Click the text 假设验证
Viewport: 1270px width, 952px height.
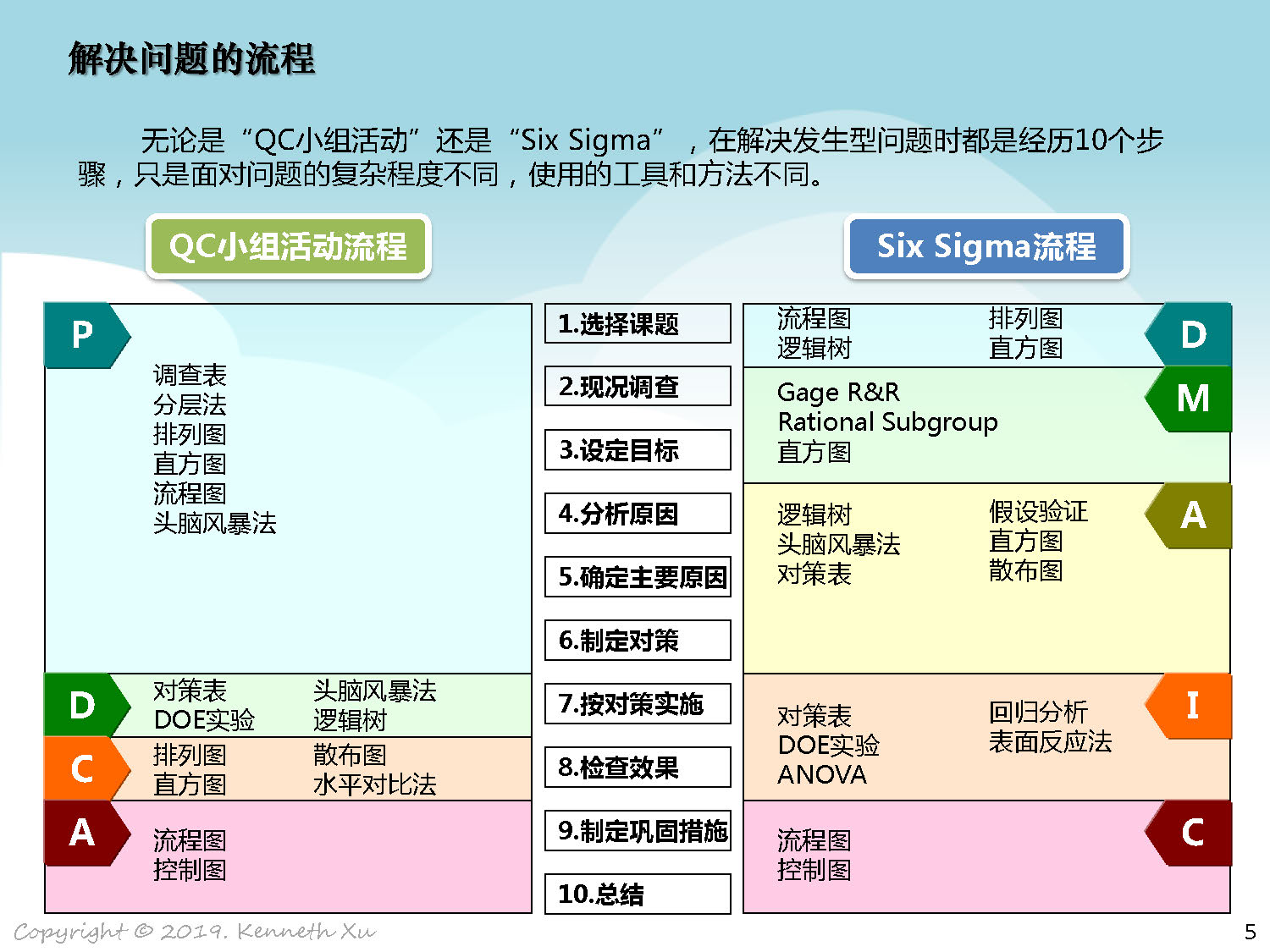click(x=1039, y=511)
